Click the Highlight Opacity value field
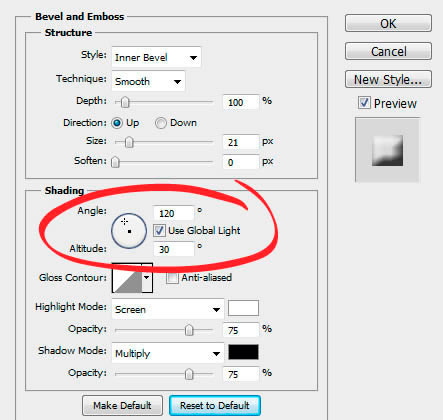Image resolution: width=443 pixels, height=420 pixels. [x=241, y=330]
